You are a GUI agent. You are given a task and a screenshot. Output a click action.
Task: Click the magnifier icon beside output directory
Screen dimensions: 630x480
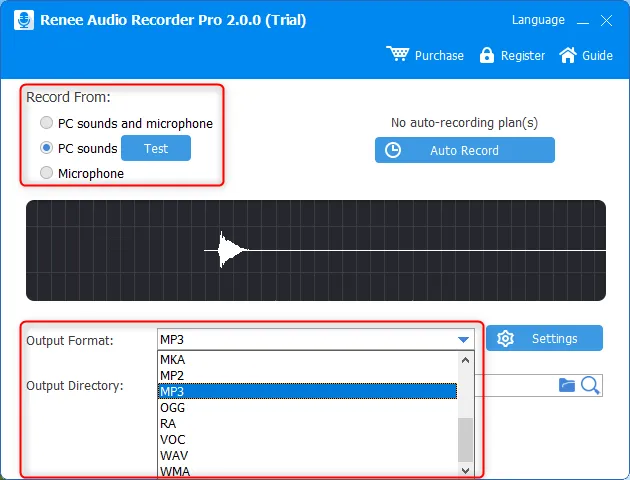[590, 385]
